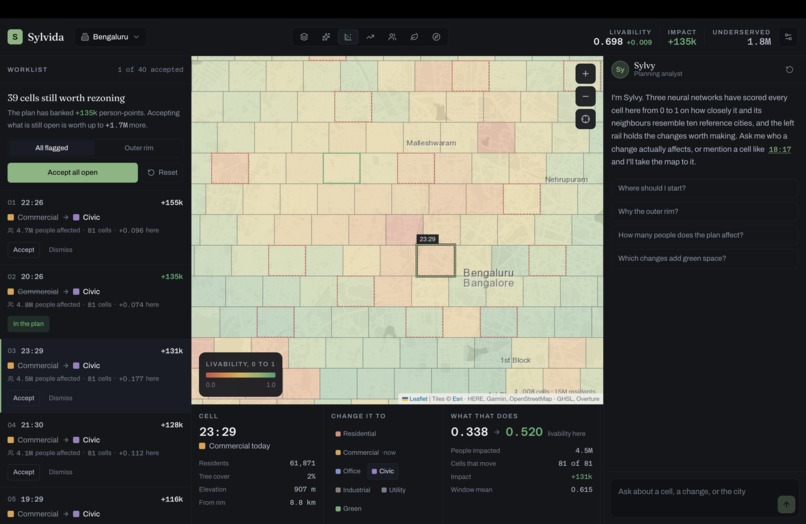Ask 'How many people does the plan affect?'
Image resolution: width=806 pixels, height=524 pixels.
[704, 235]
